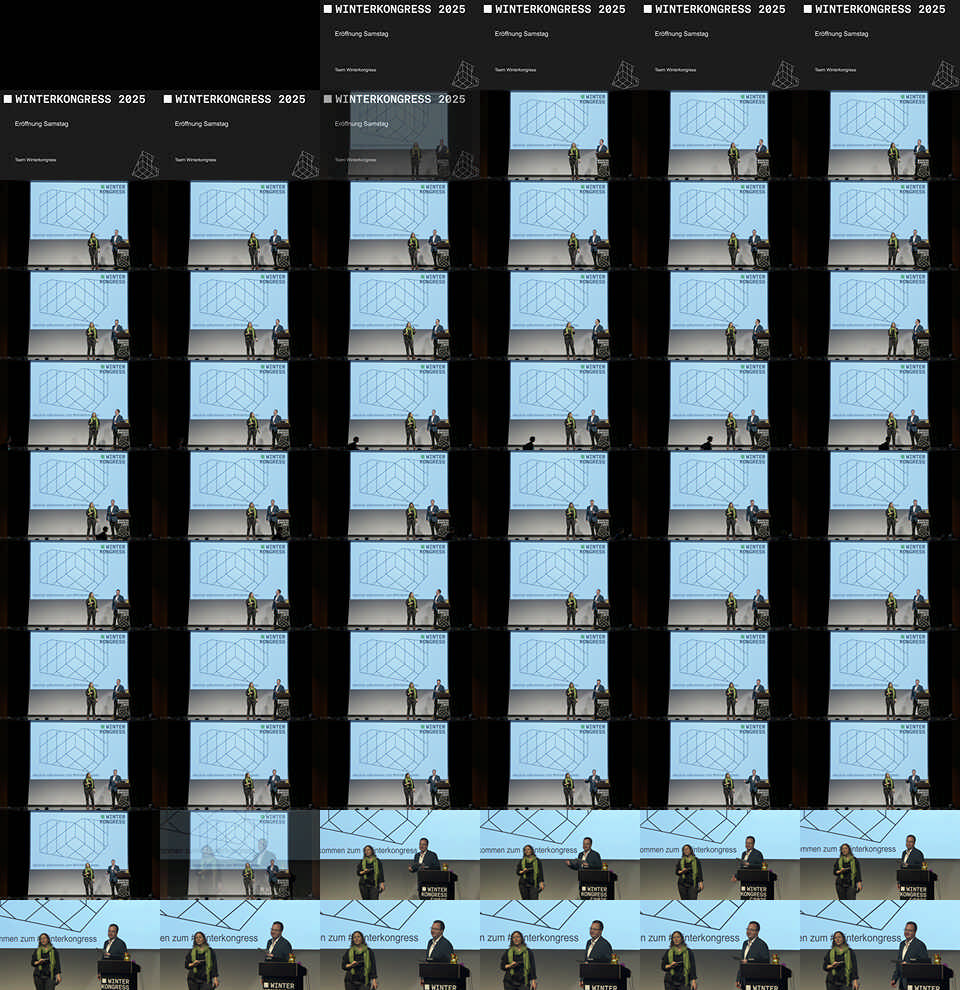Select the title-card frame fading into the stage shot
The image size is (960, 990).
pyautogui.click(x=400, y=135)
